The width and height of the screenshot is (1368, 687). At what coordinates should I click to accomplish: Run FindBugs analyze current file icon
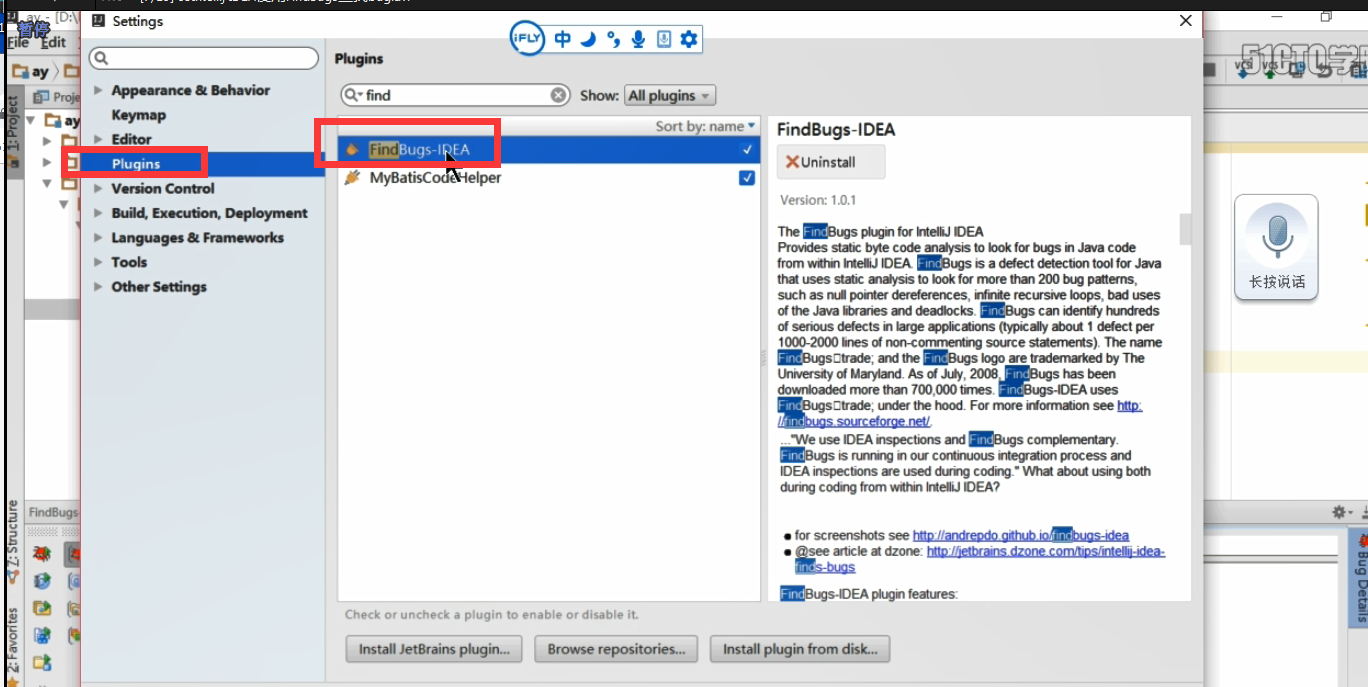pyautogui.click(x=42, y=553)
